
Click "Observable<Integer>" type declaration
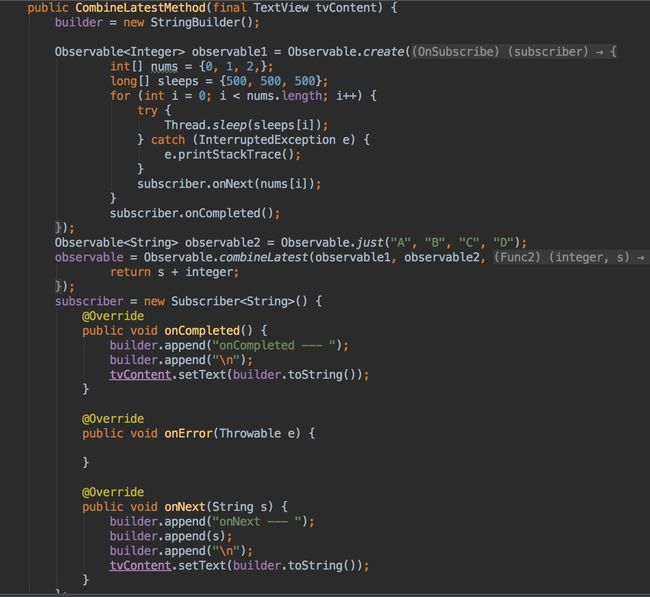pyautogui.click(x=120, y=52)
